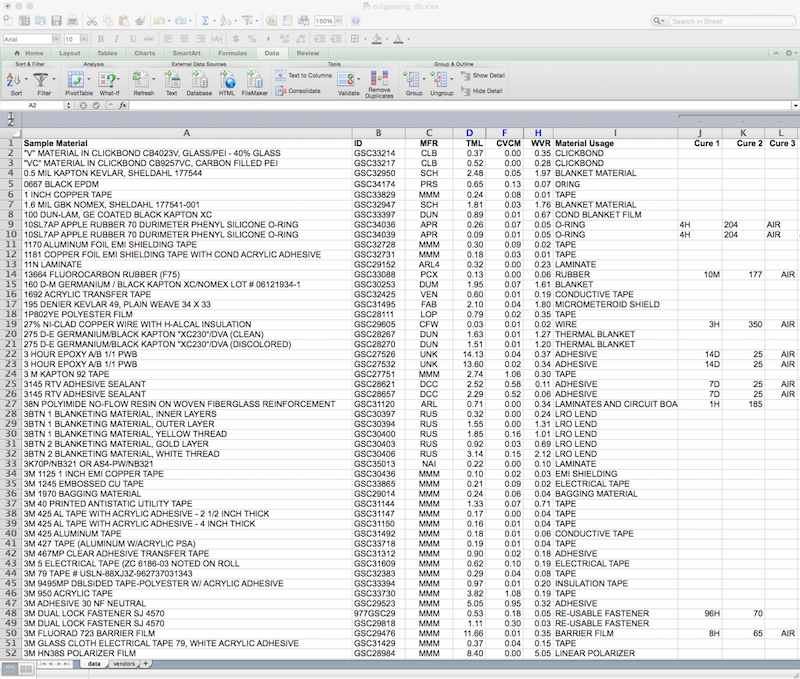Apply percent style format

252,39
